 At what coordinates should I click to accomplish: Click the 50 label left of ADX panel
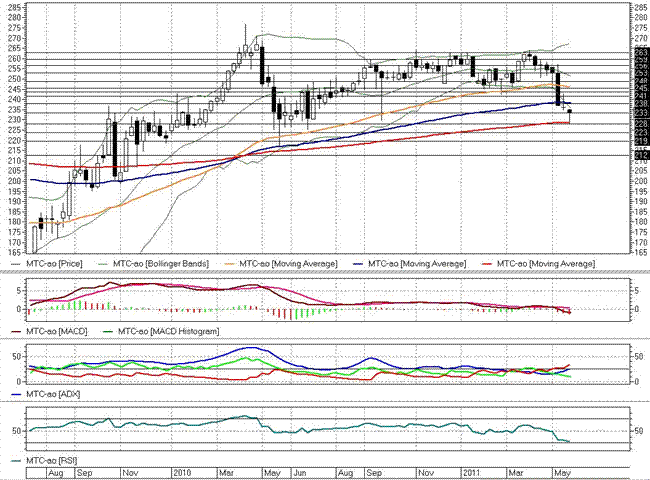[x=16, y=356]
